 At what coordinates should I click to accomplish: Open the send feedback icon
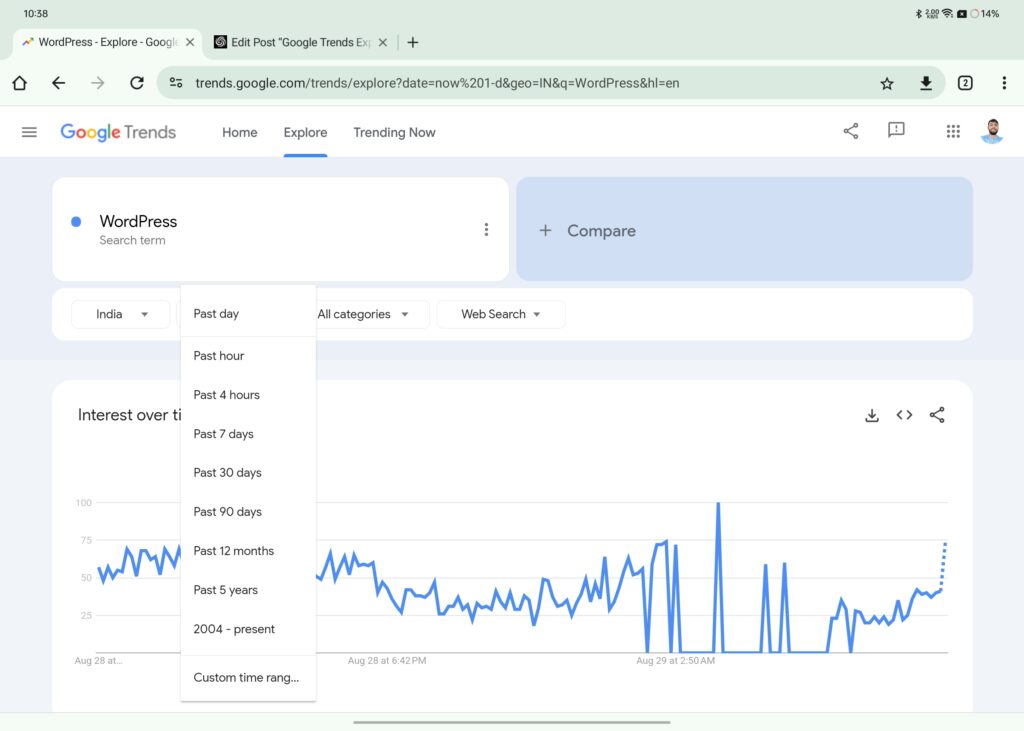click(x=896, y=131)
